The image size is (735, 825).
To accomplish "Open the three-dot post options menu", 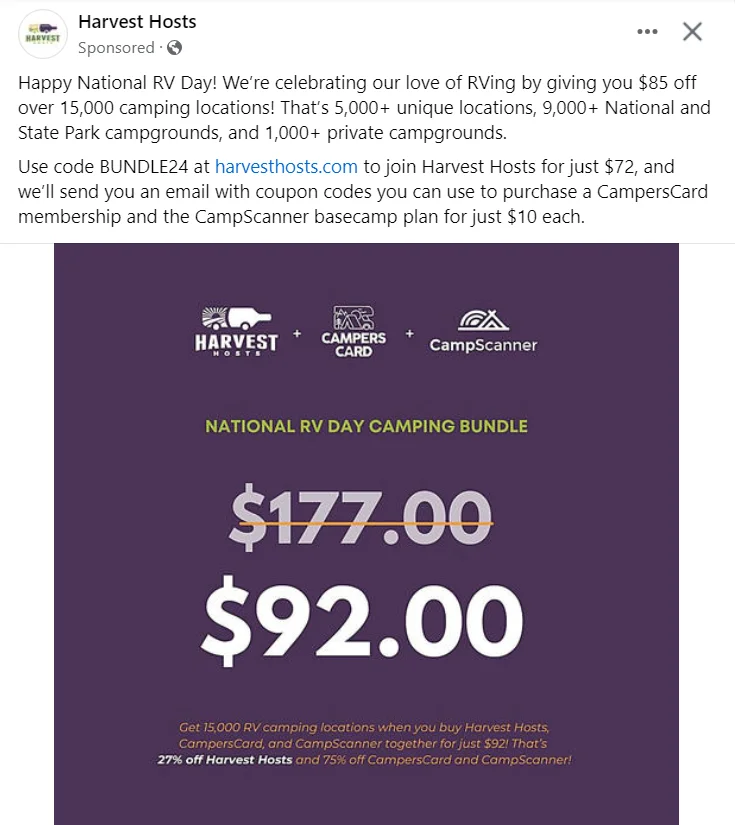I will click(647, 32).
